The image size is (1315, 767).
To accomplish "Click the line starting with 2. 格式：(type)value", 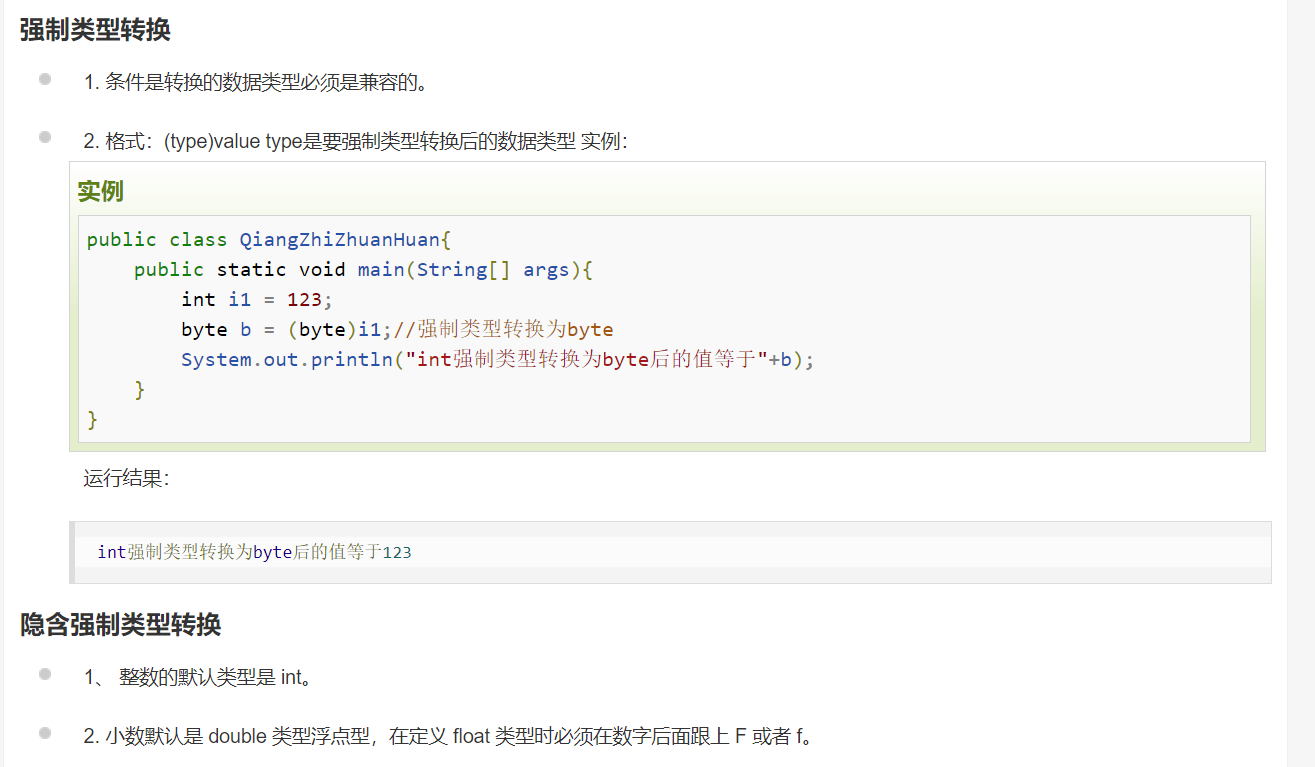I will pos(355,141).
